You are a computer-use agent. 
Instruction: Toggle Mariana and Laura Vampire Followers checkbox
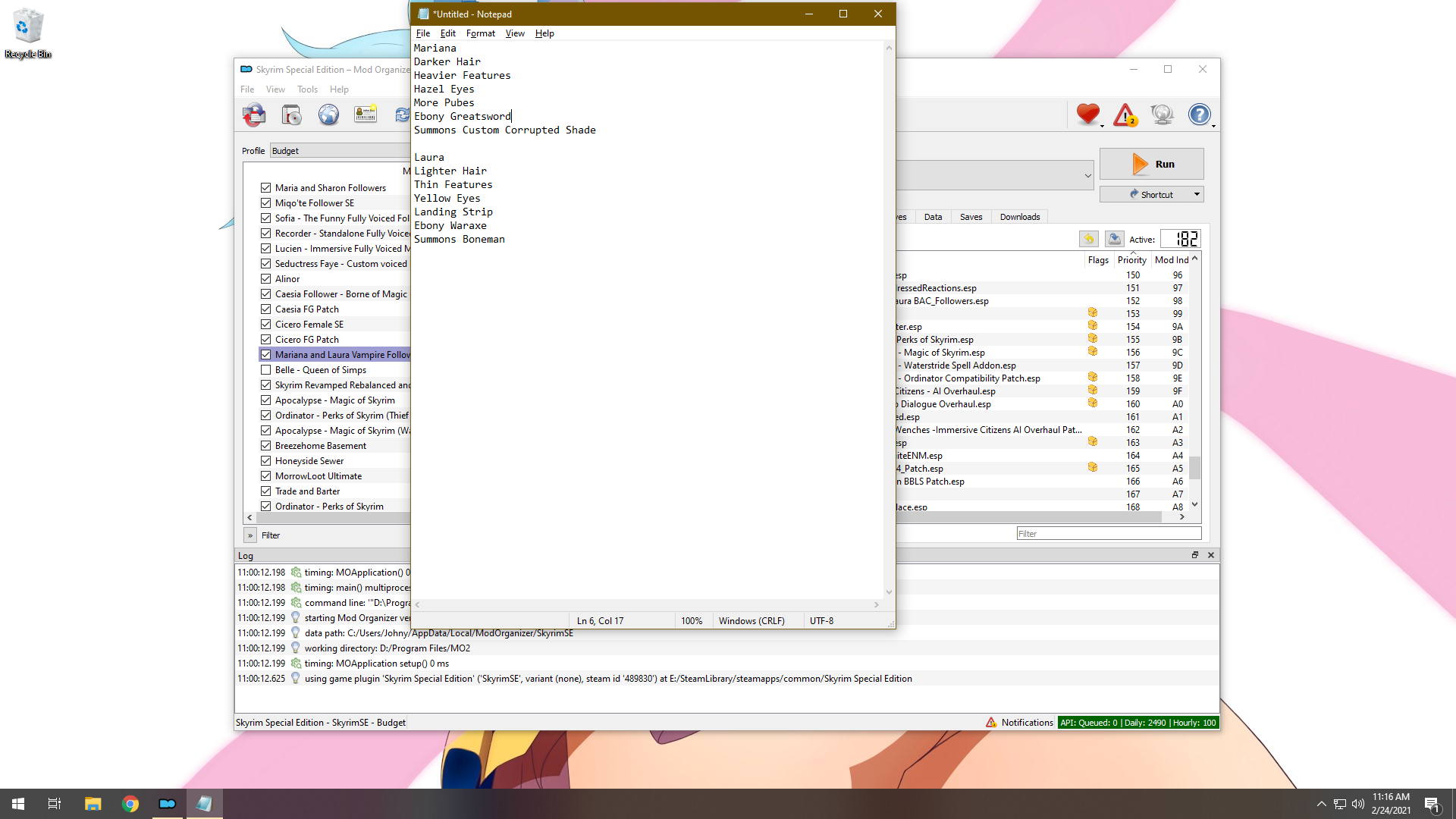tap(265, 355)
